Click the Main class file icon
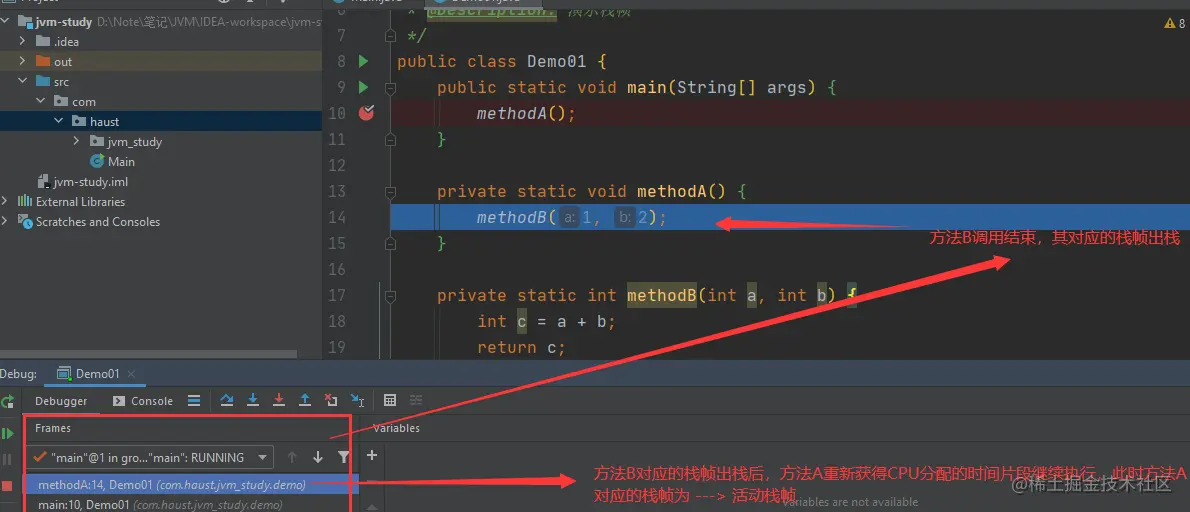 (x=96, y=162)
